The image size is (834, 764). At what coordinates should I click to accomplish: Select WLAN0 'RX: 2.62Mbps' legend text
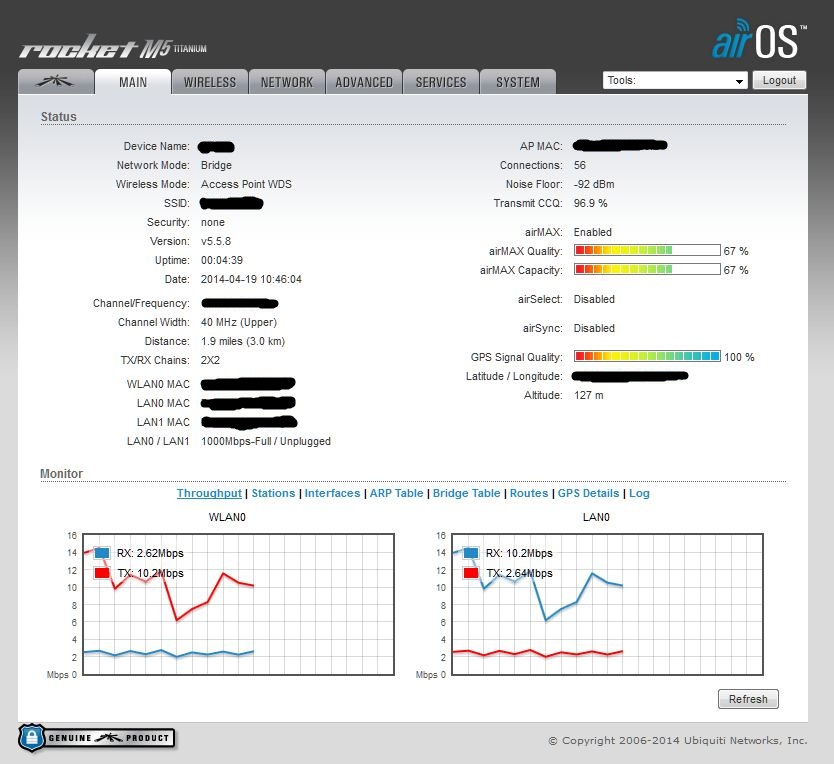[150, 553]
